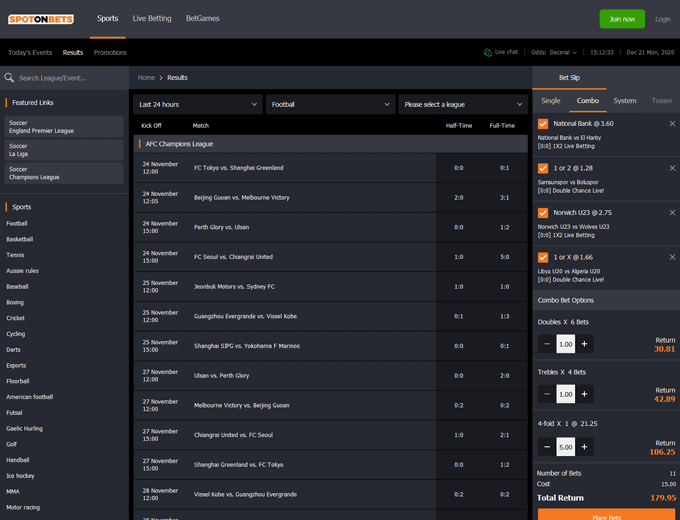Select MMA in the Sports list

(13, 491)
